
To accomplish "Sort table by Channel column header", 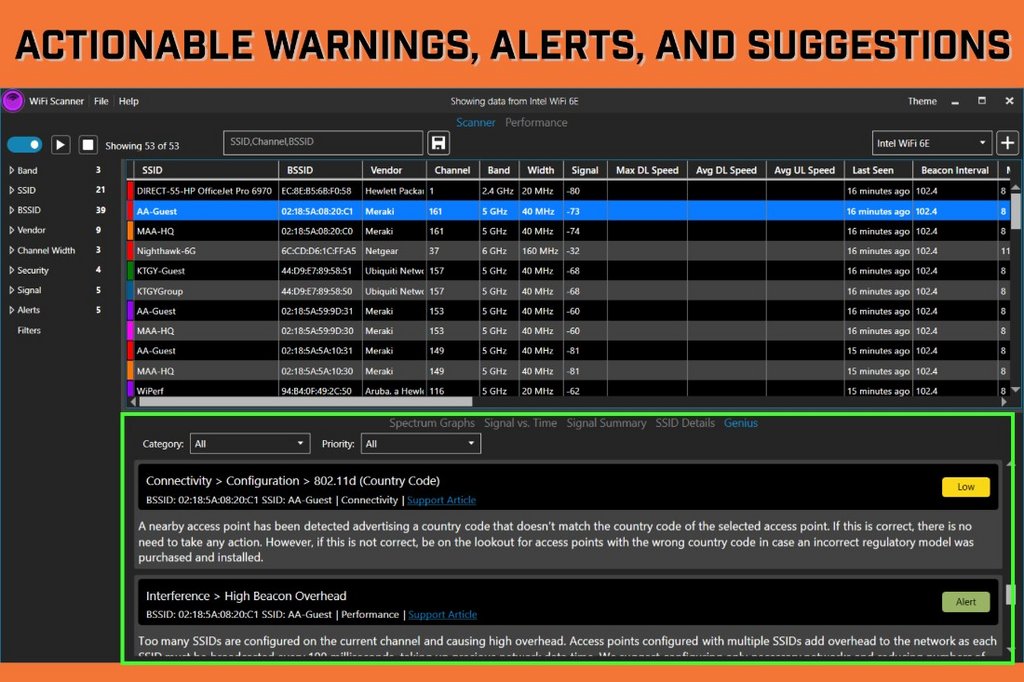I will click(453, 170).
